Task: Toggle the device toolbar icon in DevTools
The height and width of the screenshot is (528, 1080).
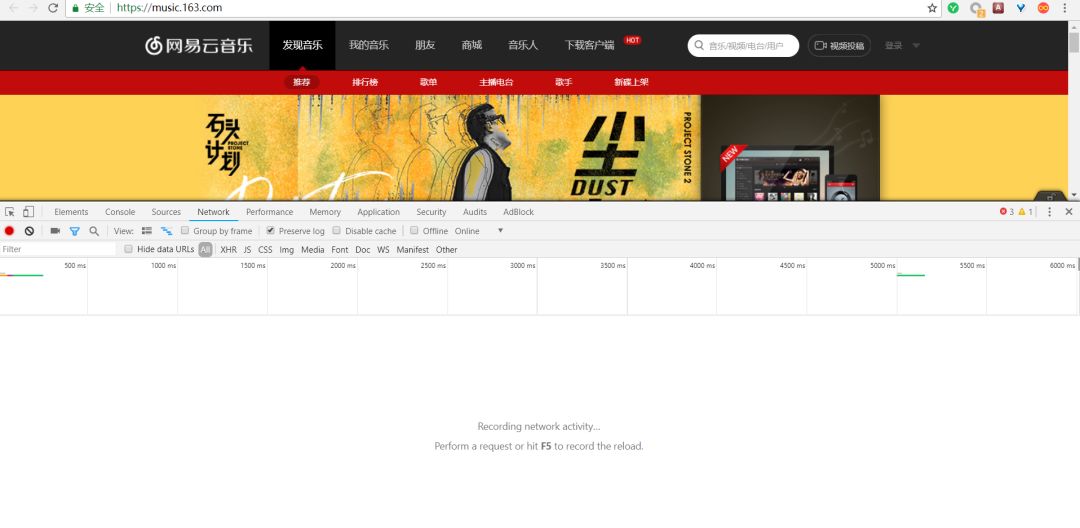Action: coord(28,212)
